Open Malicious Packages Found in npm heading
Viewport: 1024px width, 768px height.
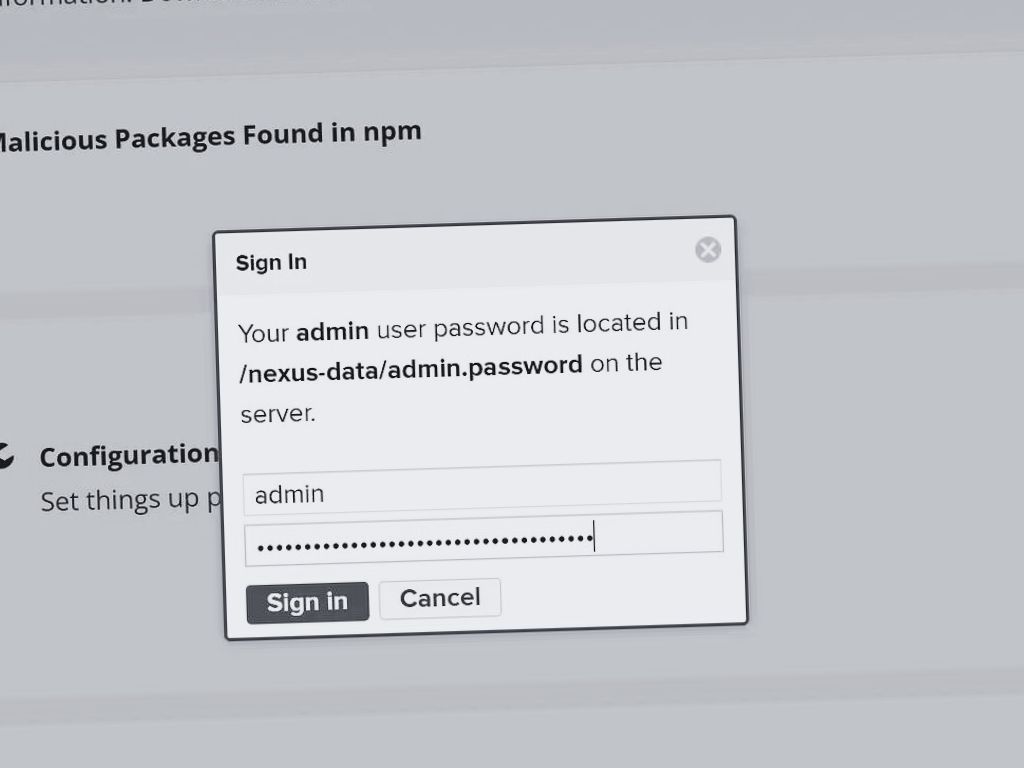[x=208, y=136]
